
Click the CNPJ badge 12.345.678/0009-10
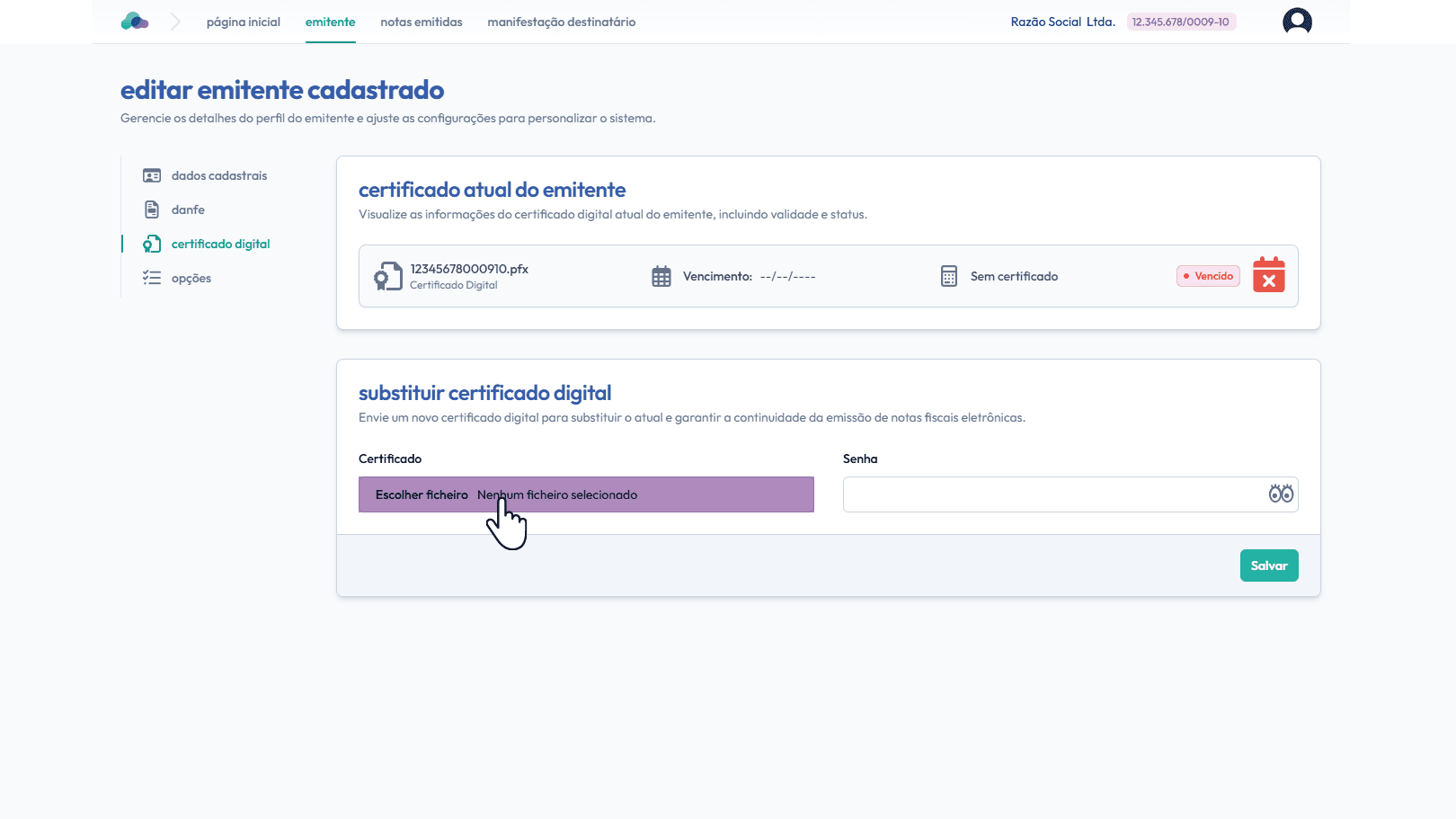(1180, 22)
